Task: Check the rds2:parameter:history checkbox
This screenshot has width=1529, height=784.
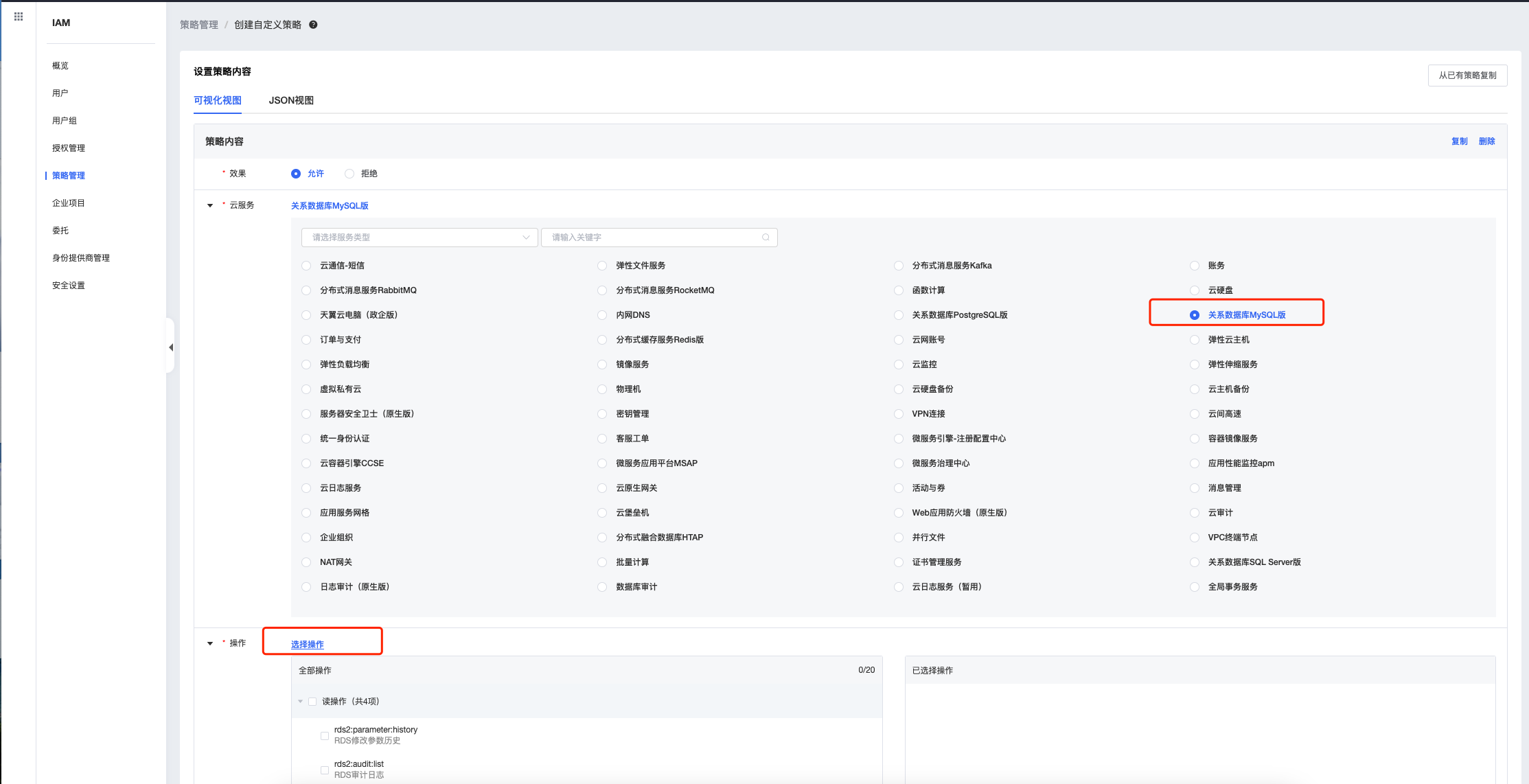Action: click(x=325, y=735)
